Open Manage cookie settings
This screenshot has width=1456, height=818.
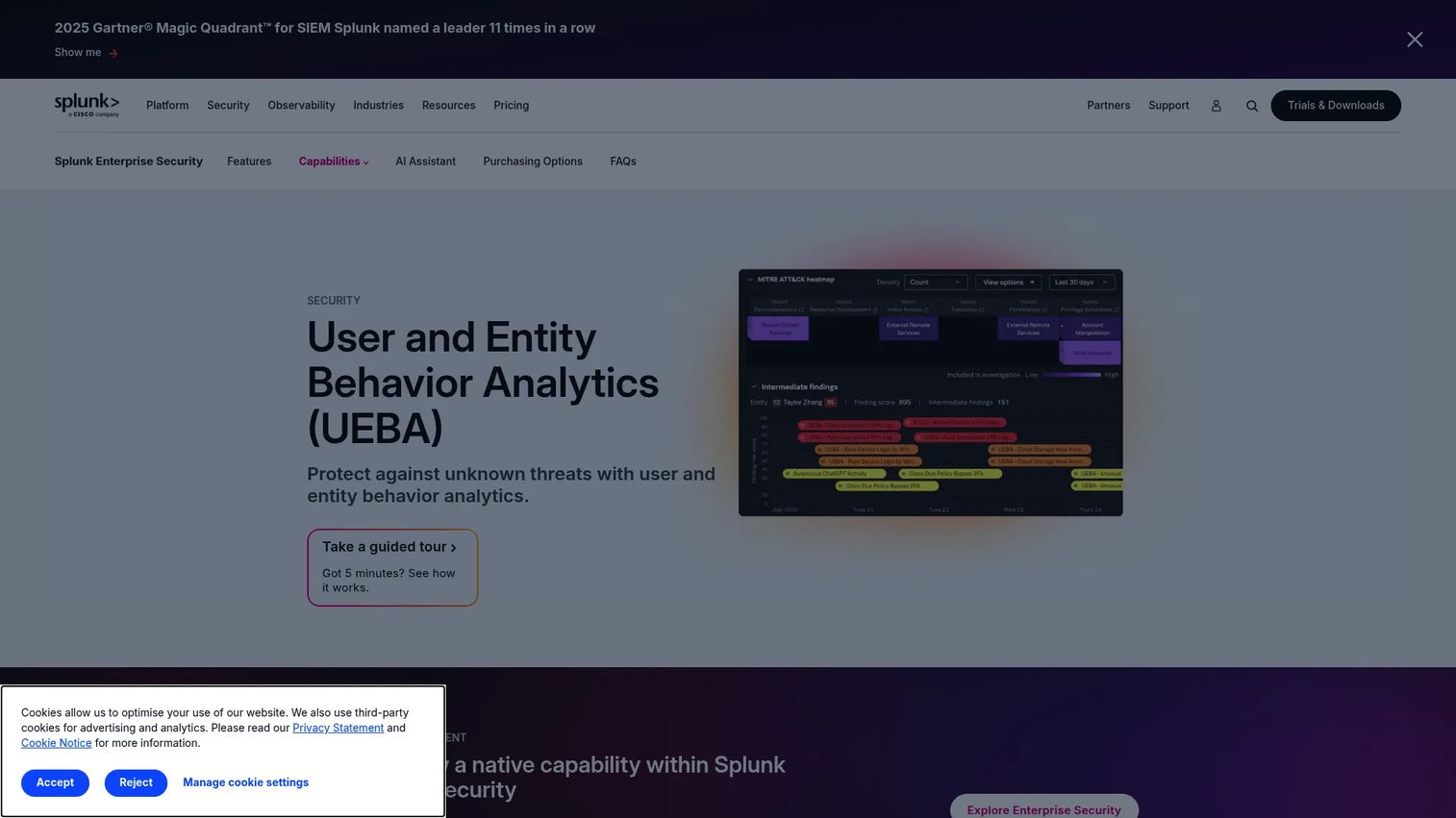245,782
